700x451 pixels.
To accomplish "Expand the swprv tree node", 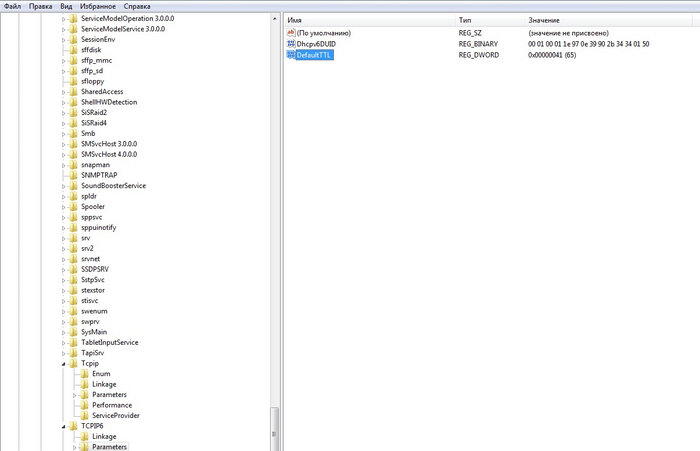I will click(63, 322).
